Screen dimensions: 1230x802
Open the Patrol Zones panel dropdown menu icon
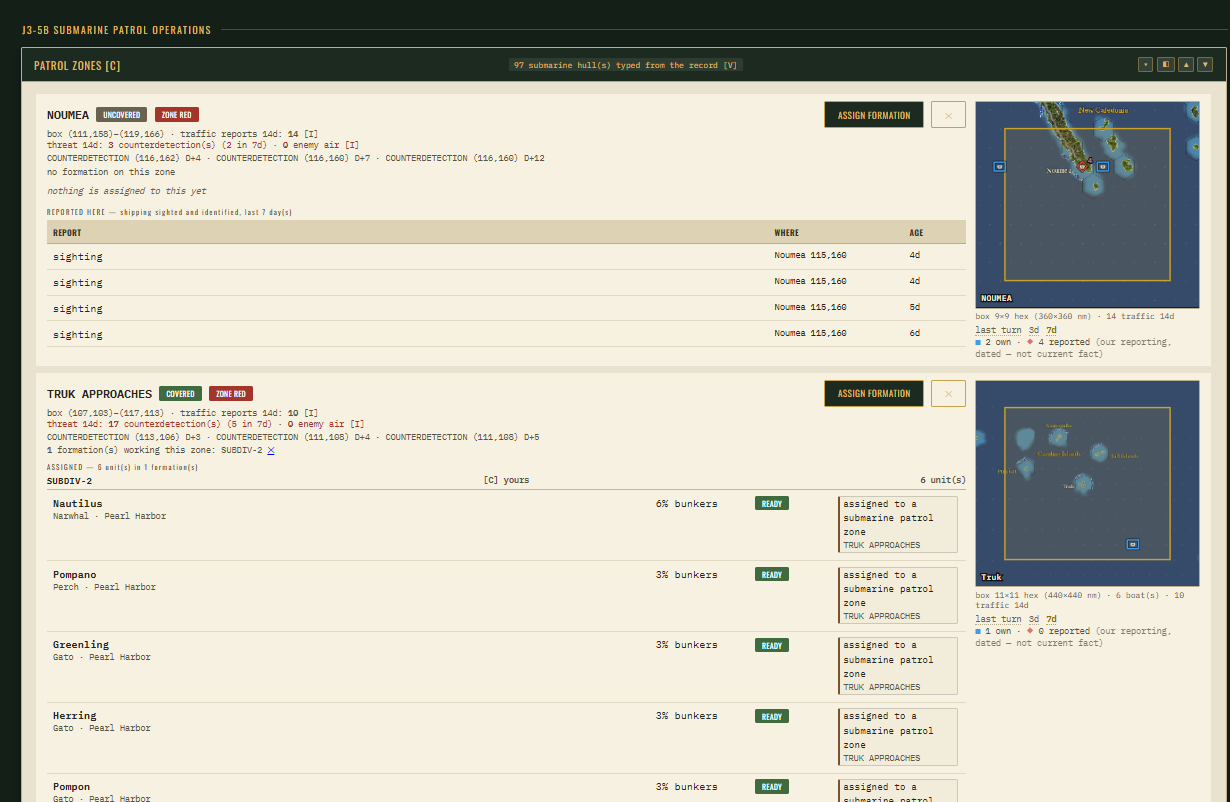point(1145,65)
